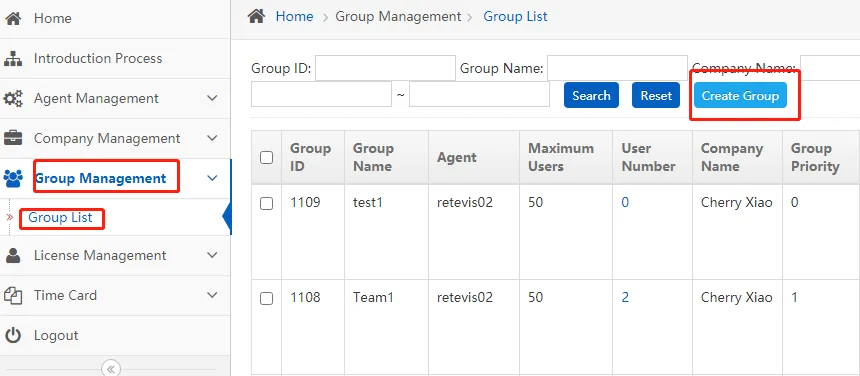Check the row for group 1108
The width and height of the screenshot is (860, 376).
(x=266, y=298)
